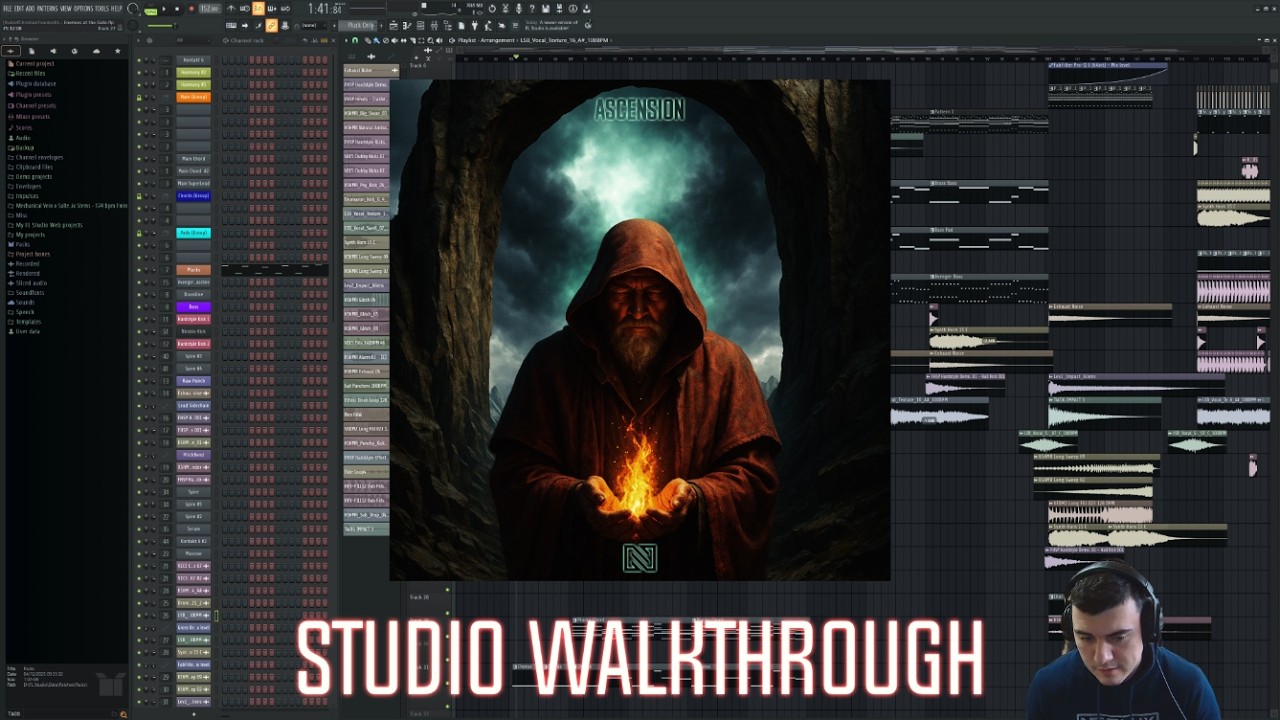Toggle the orange link icon in toolbar
Image resolution: width=1280 pixels, height=720 pixels.
click(x=272, y=25)
